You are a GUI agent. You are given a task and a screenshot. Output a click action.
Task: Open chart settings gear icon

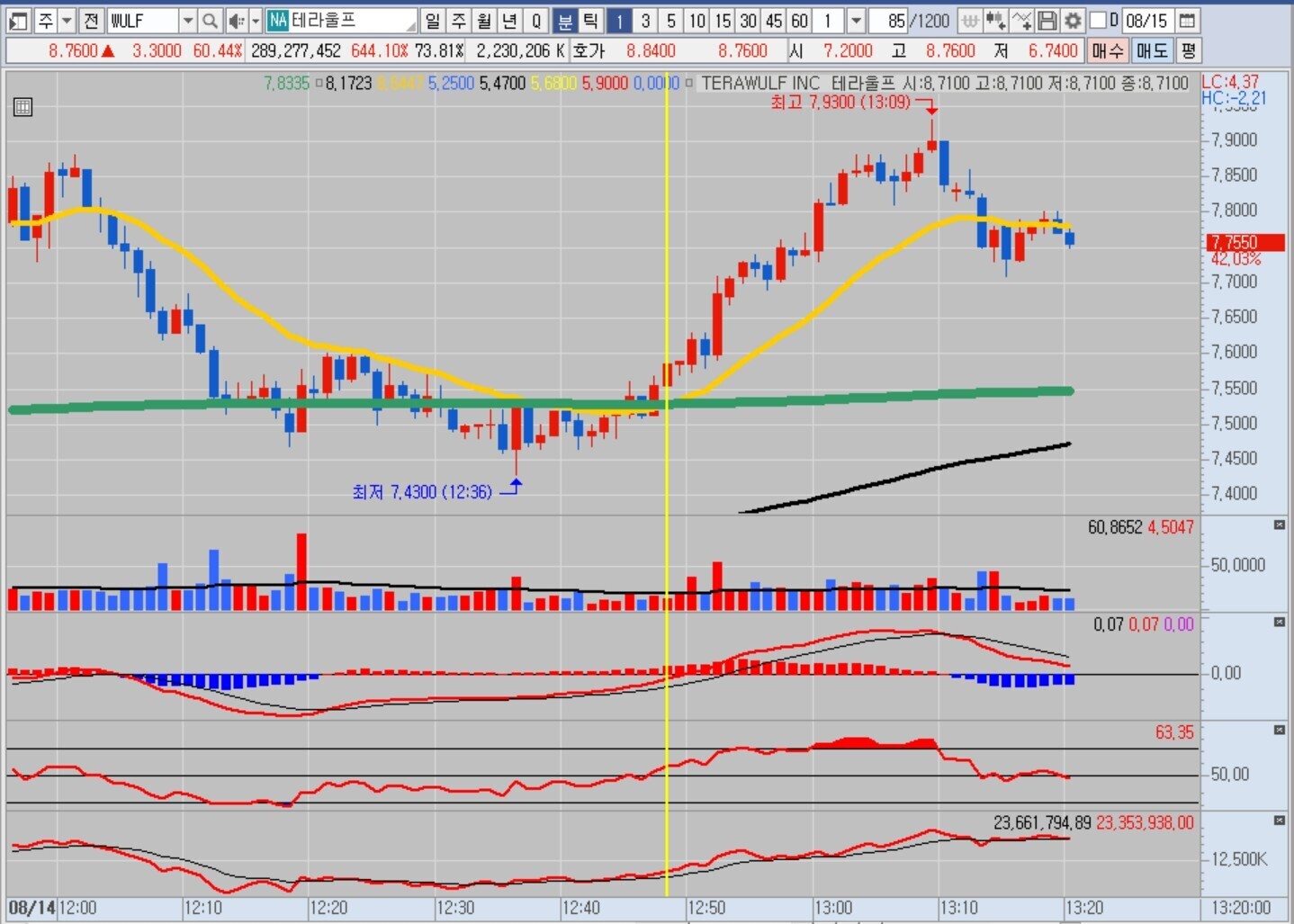click(1073, 20)
